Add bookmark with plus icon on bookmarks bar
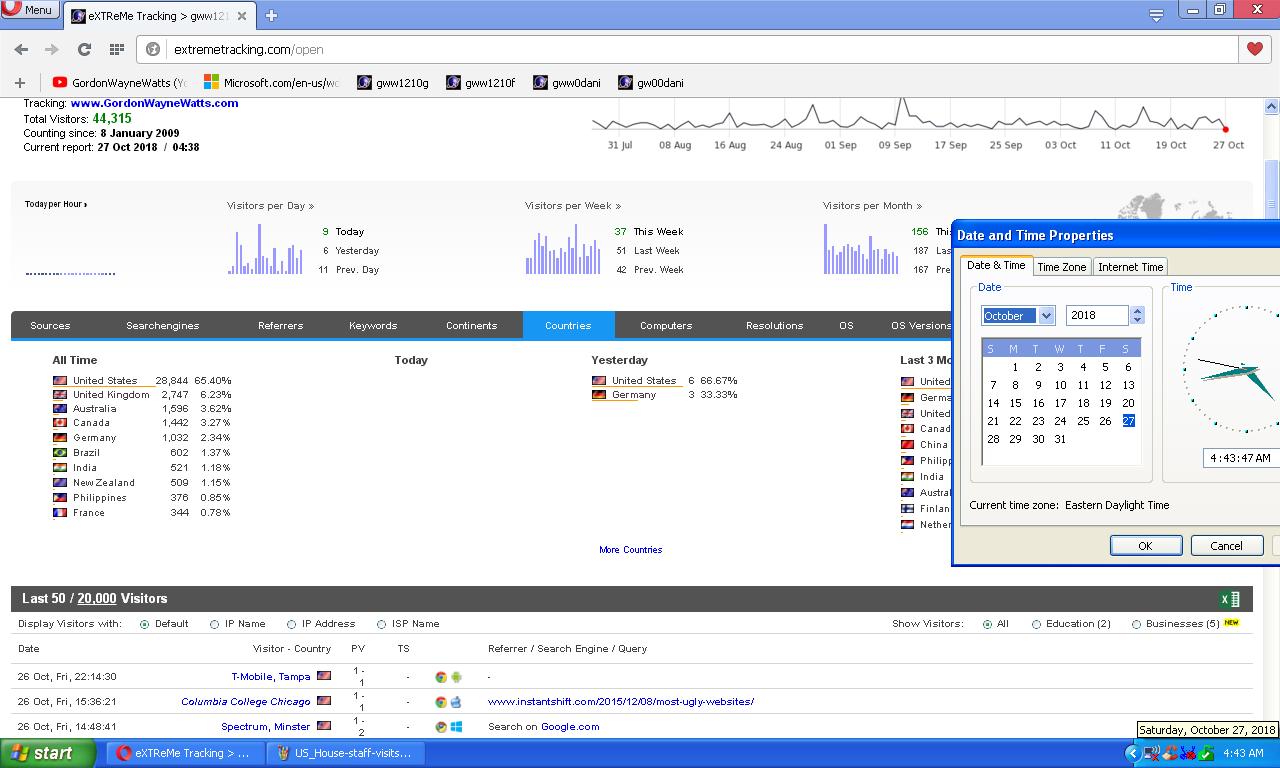The image size is (1280, 768). (x=19, y=83)
